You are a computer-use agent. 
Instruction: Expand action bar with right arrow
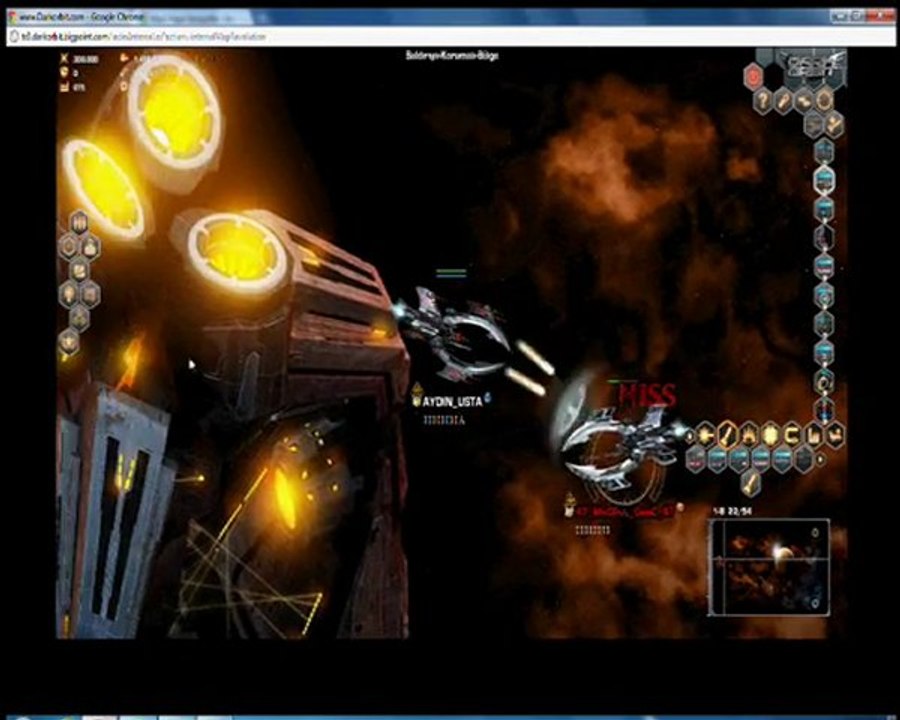click(821, 460)
